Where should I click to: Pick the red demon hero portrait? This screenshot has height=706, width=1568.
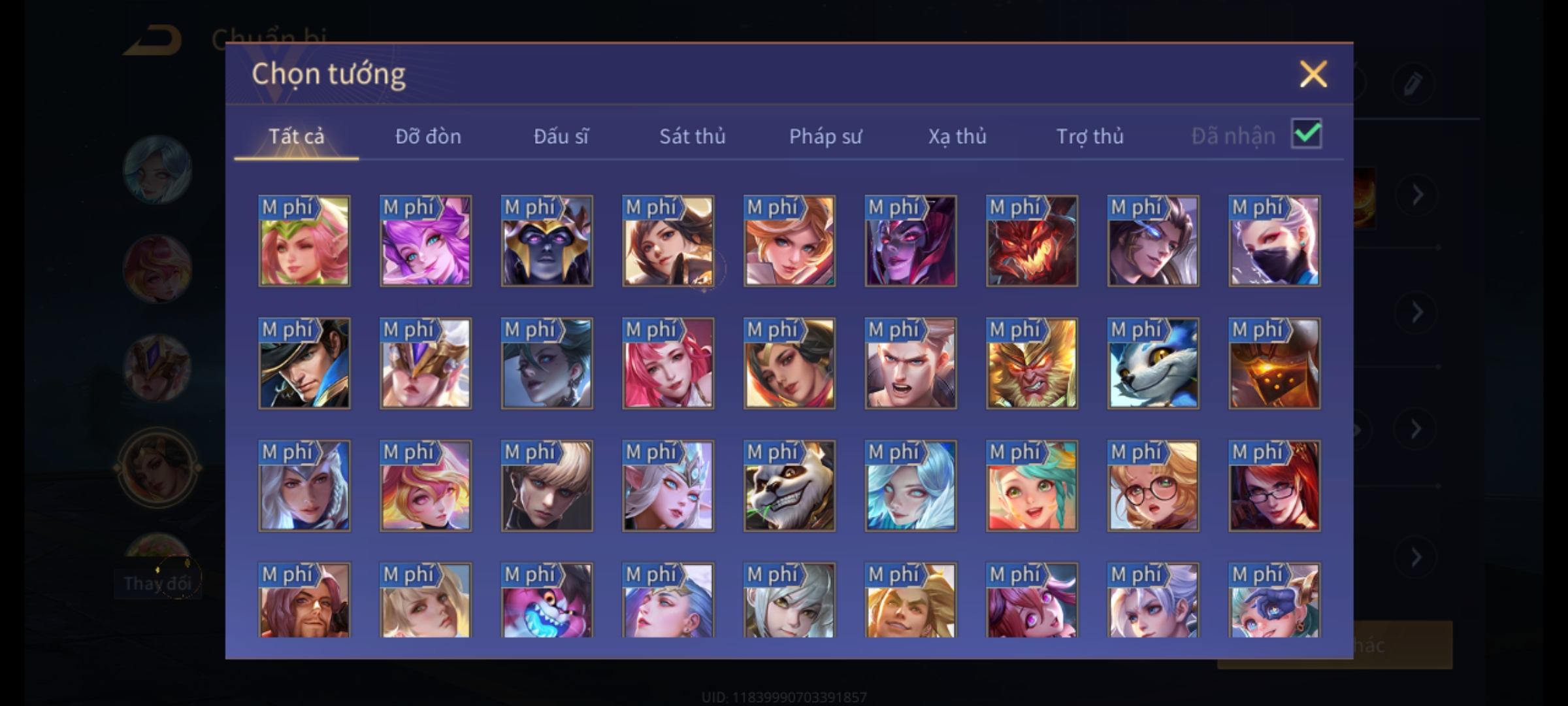pos(1032,241)
